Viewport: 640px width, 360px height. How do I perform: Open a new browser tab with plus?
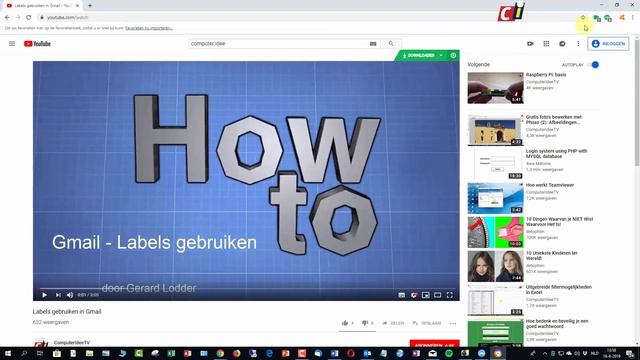pyautogui.click(x=90, y=6)
